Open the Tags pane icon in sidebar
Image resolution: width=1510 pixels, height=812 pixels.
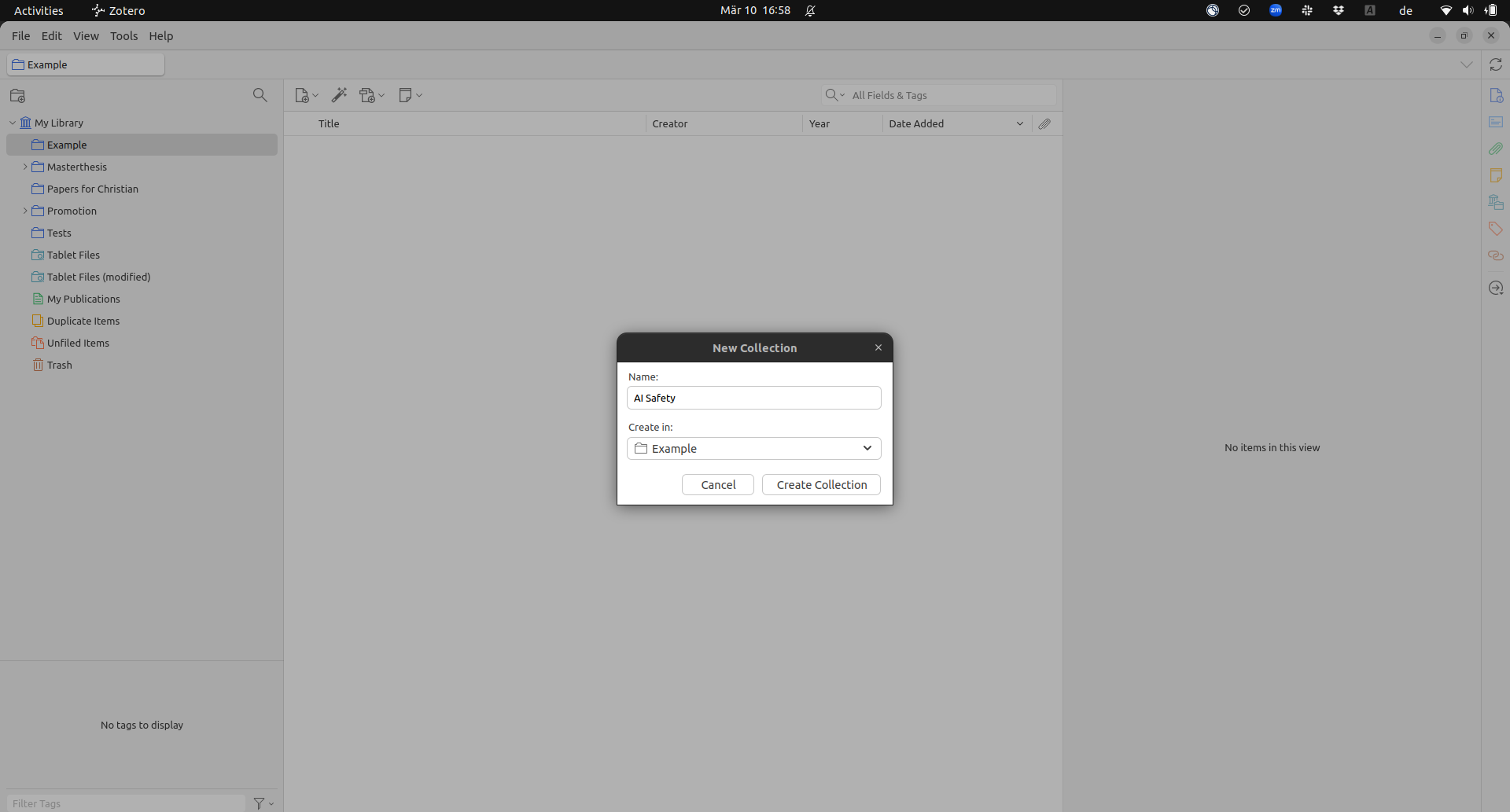pyautogui.click(x=1495, y=229)
